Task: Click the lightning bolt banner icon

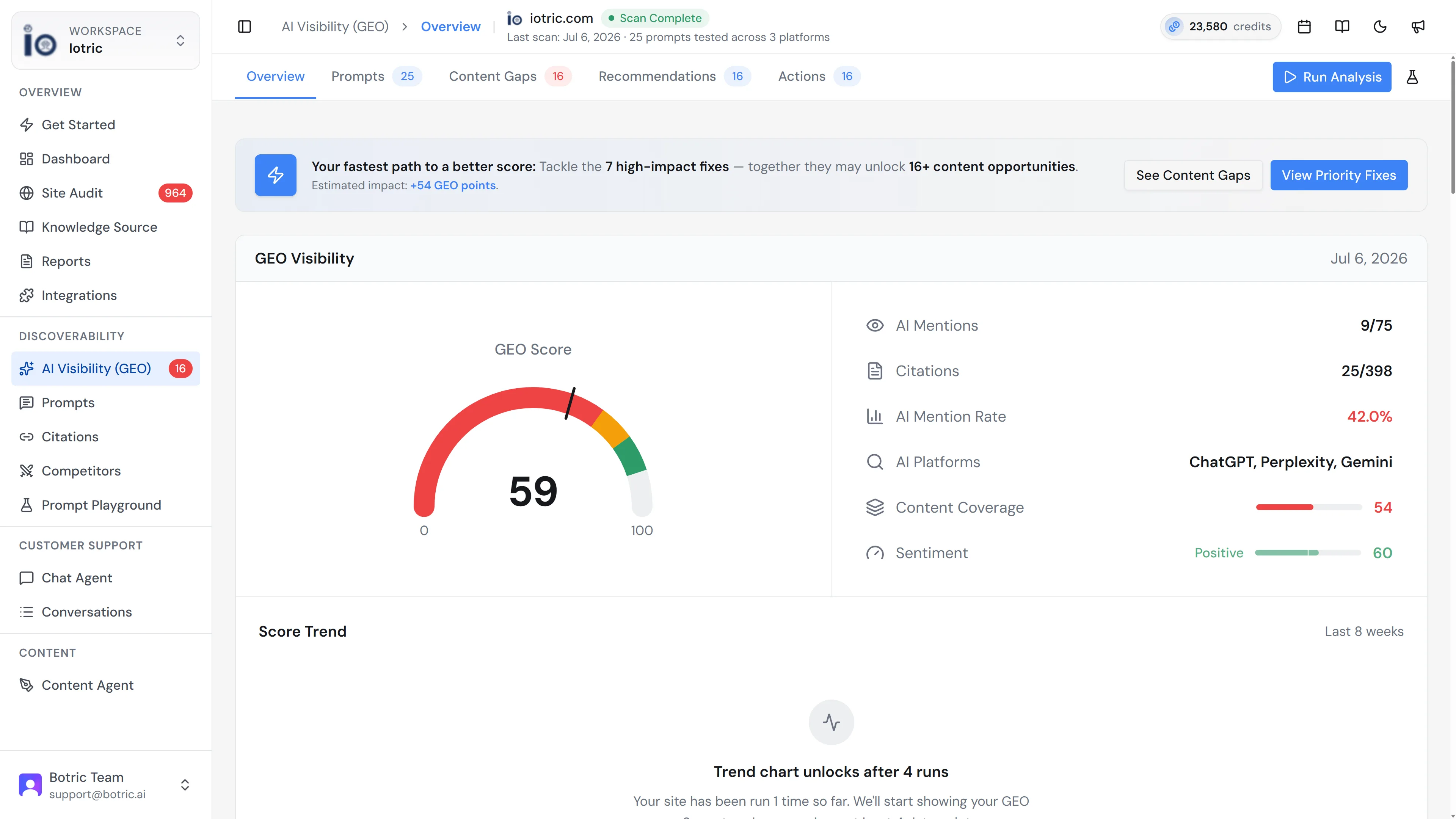Action: pos(275,175)
